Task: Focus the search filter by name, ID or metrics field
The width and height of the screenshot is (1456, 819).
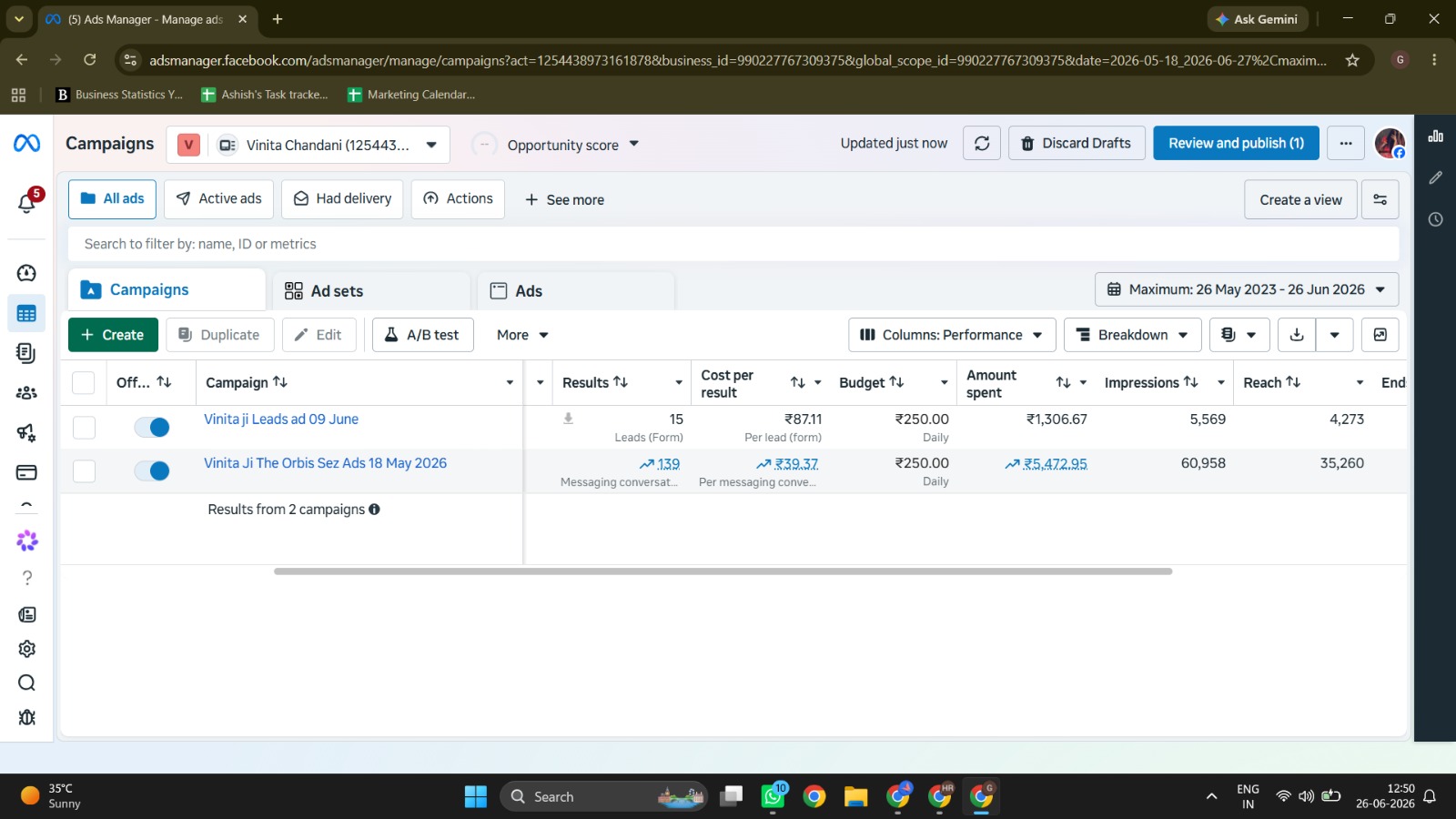Action: [x=733, y=244]
